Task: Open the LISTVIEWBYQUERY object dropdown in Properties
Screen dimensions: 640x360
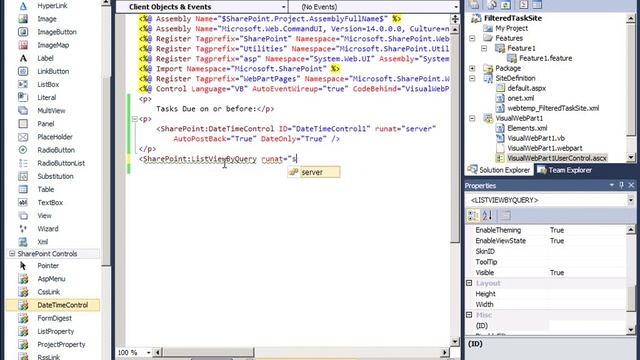Action: click(631, 200)
